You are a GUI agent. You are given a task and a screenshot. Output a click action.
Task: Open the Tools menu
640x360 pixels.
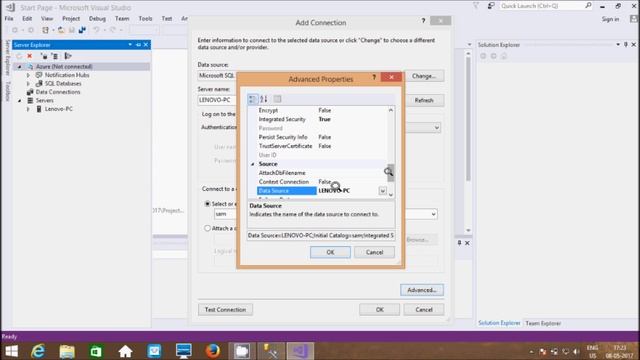(x=145, y=18)
